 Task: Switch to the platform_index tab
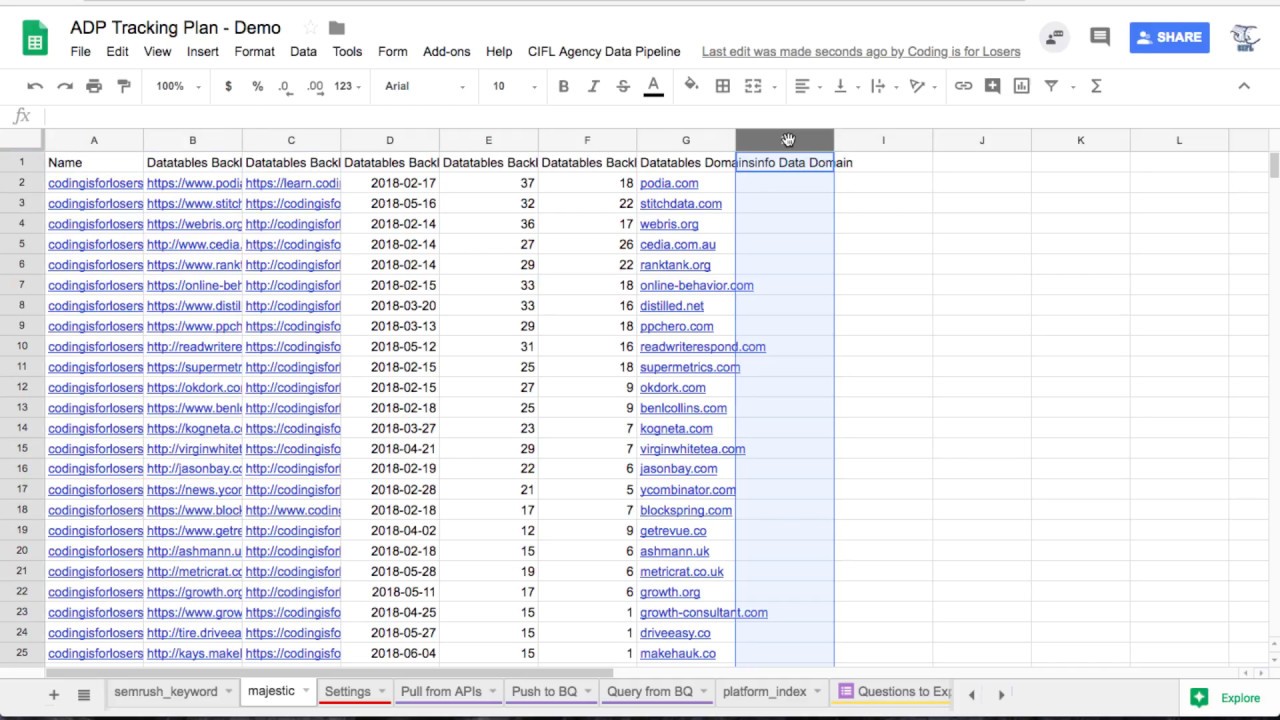[764, 692]
